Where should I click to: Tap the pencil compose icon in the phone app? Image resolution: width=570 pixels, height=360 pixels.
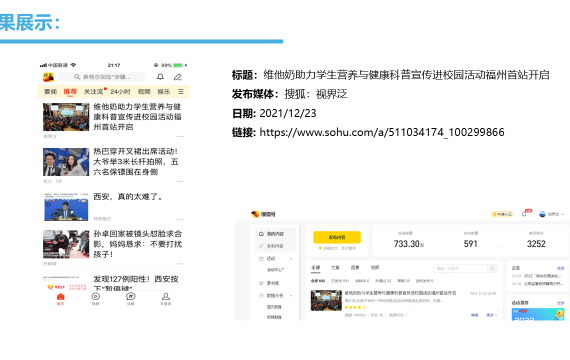click(178, 77)
